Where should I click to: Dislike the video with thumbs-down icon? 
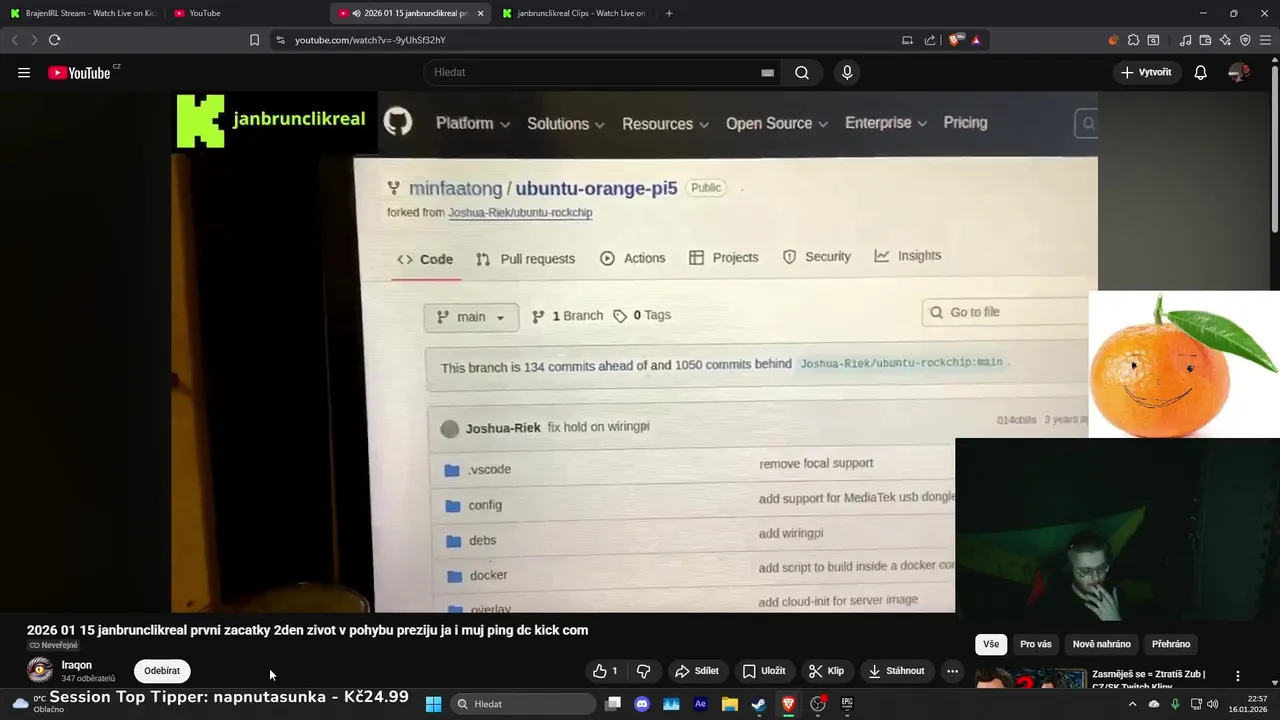(x=643, y=671)
